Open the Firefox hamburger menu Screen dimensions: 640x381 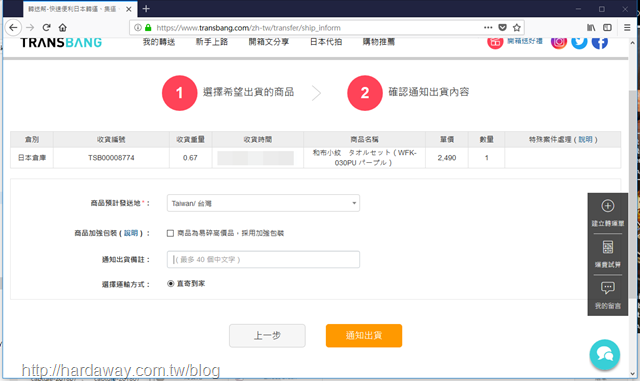[627, 27]
